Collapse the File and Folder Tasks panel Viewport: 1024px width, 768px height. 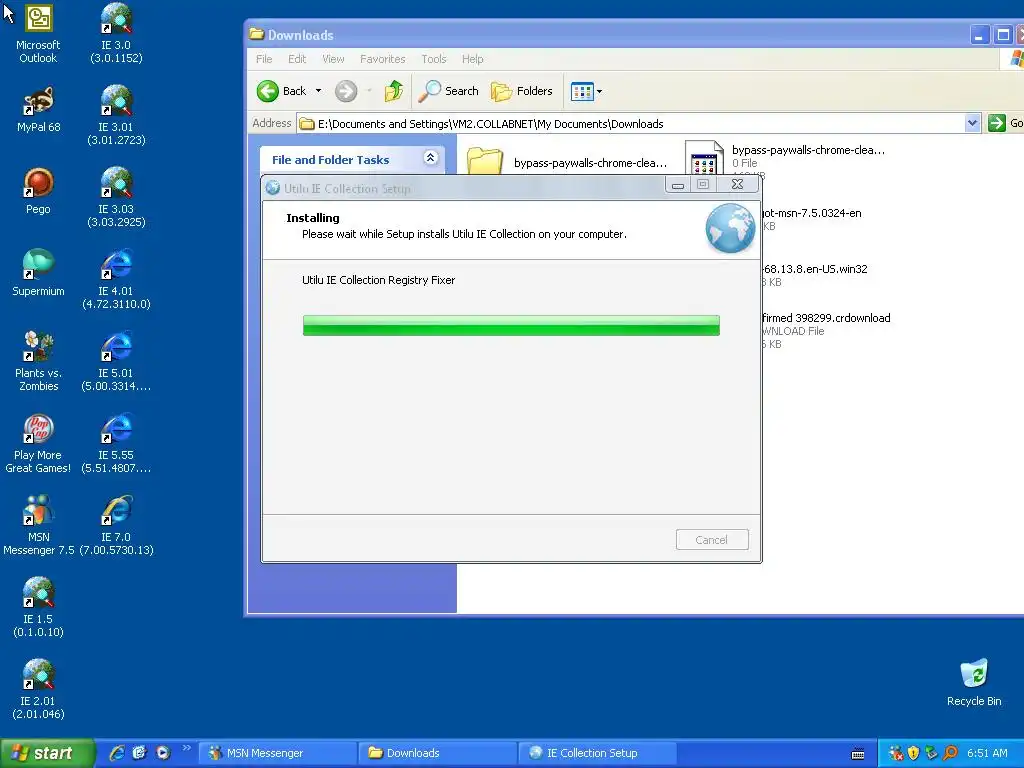point(430,157)
